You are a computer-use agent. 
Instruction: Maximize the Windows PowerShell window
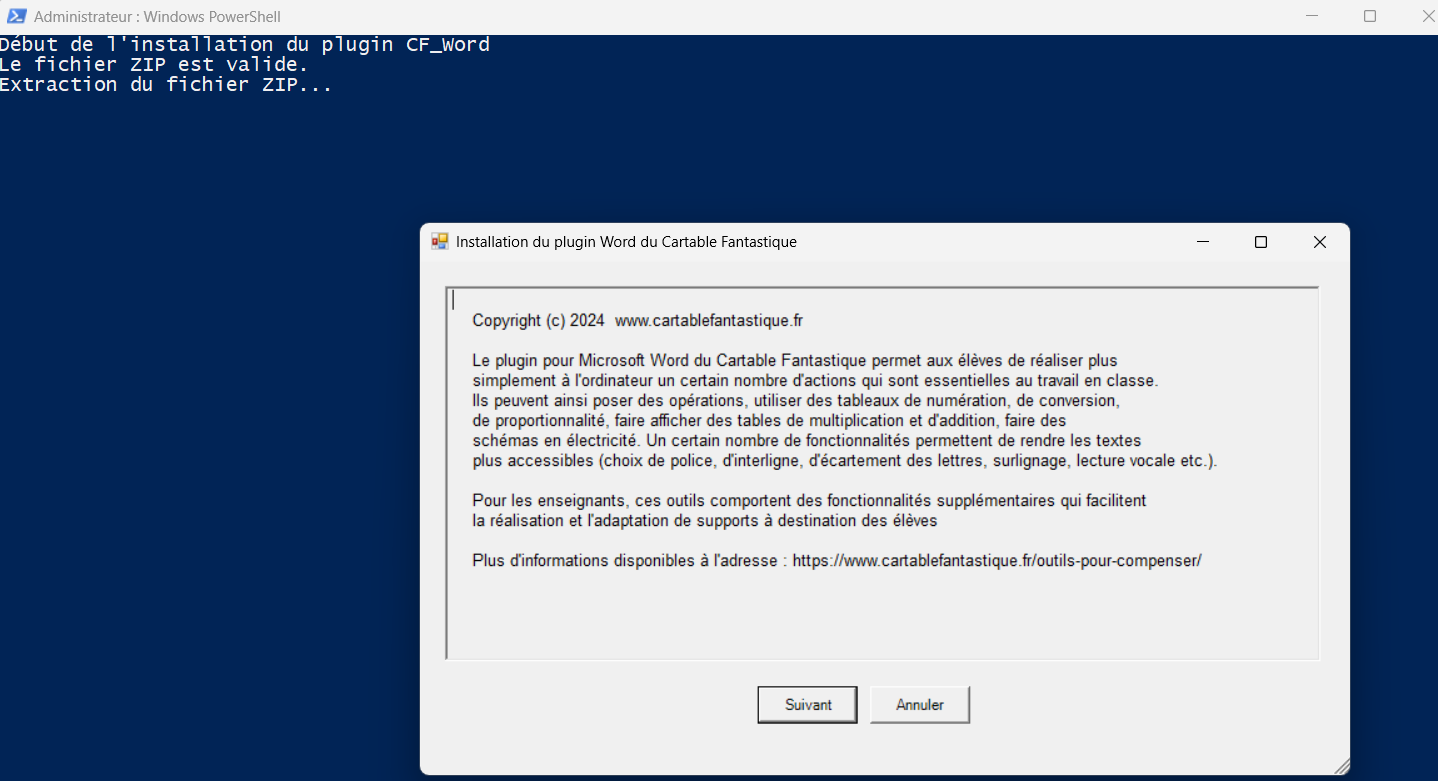pyautogui.click(x=1370, y=16)
